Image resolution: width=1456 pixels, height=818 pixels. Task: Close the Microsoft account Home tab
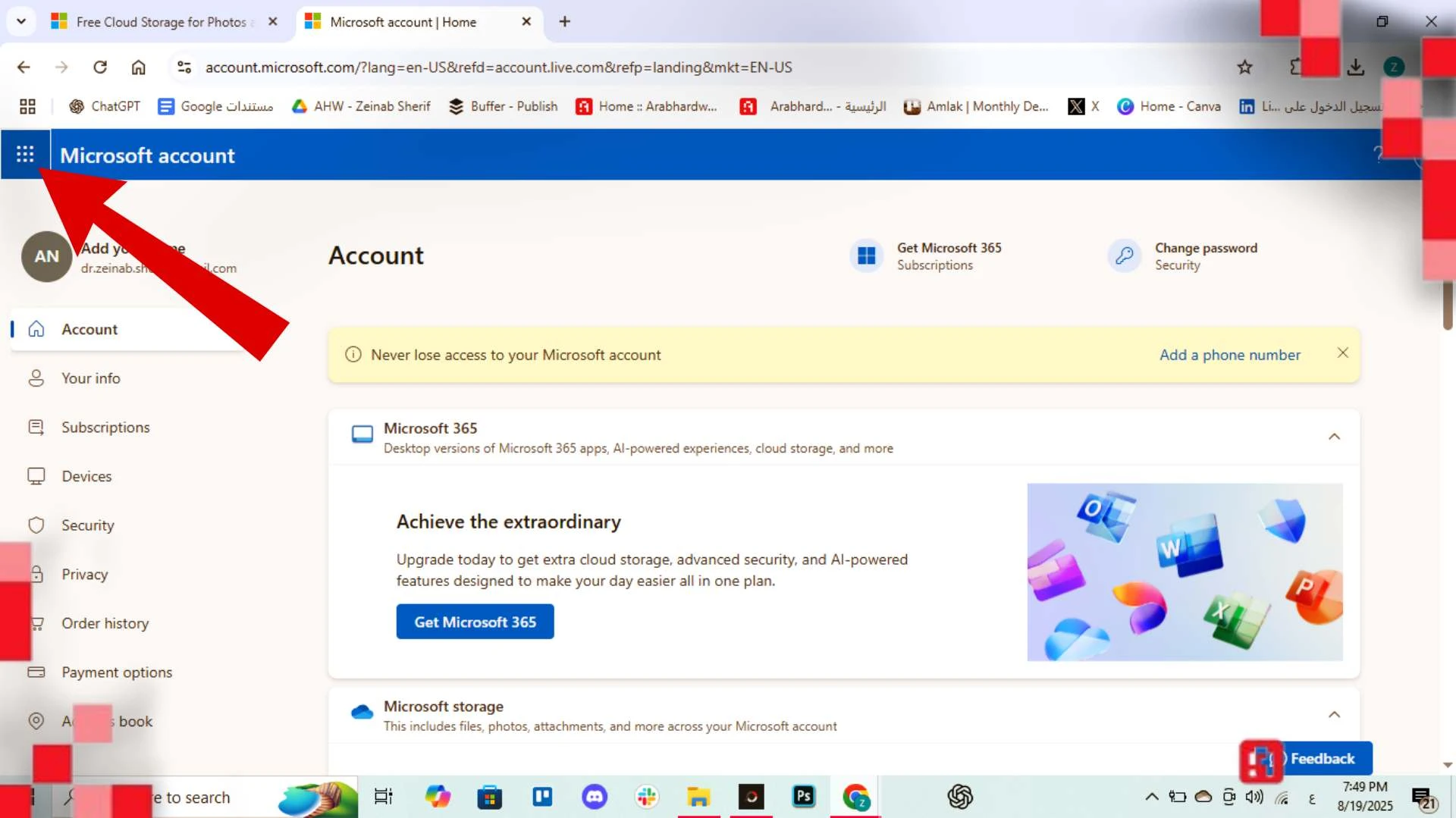point(526,22)
